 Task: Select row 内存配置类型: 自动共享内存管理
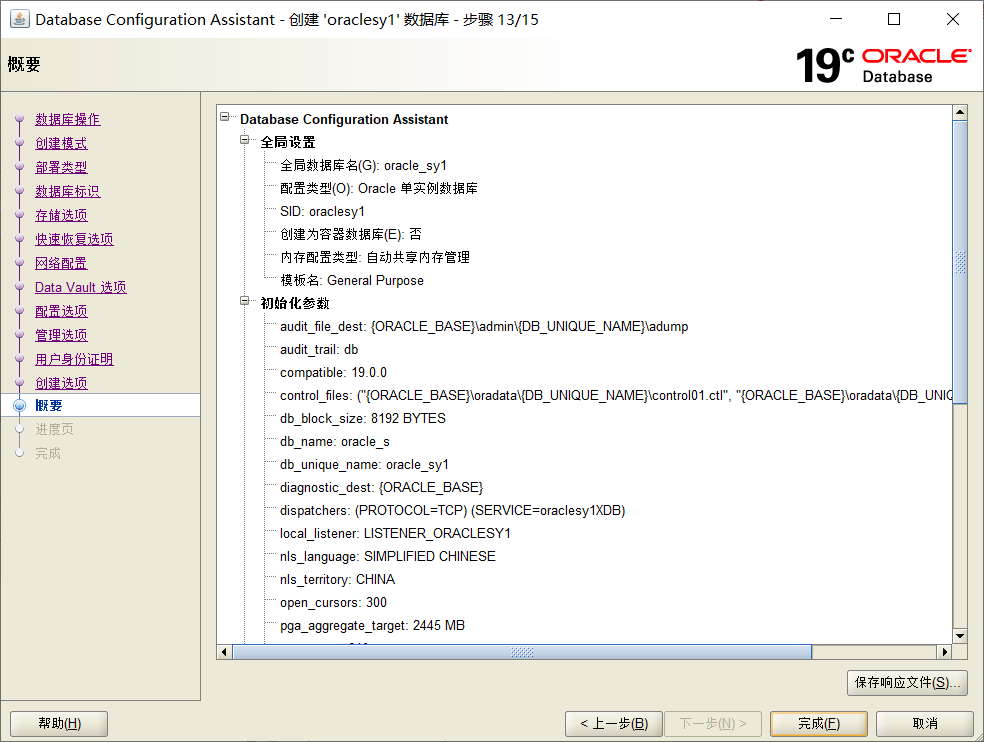click(375, 257)
